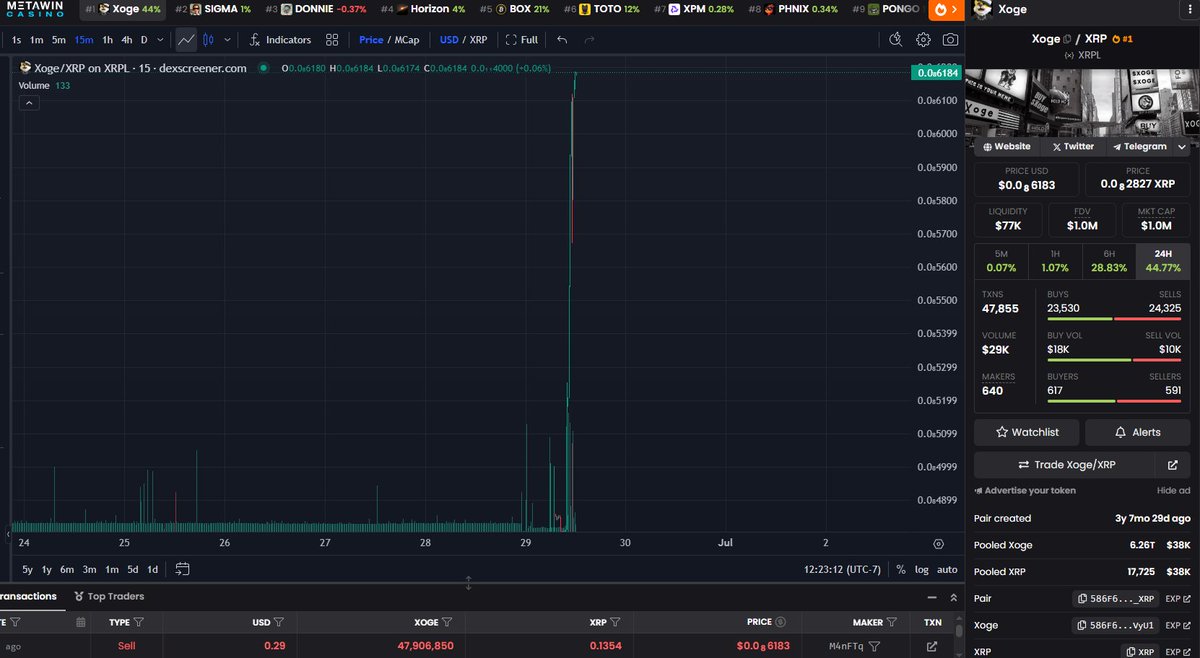Select the 24H price change tab
This screenshot has height=658, width=1200.
tap(1163, 262)
